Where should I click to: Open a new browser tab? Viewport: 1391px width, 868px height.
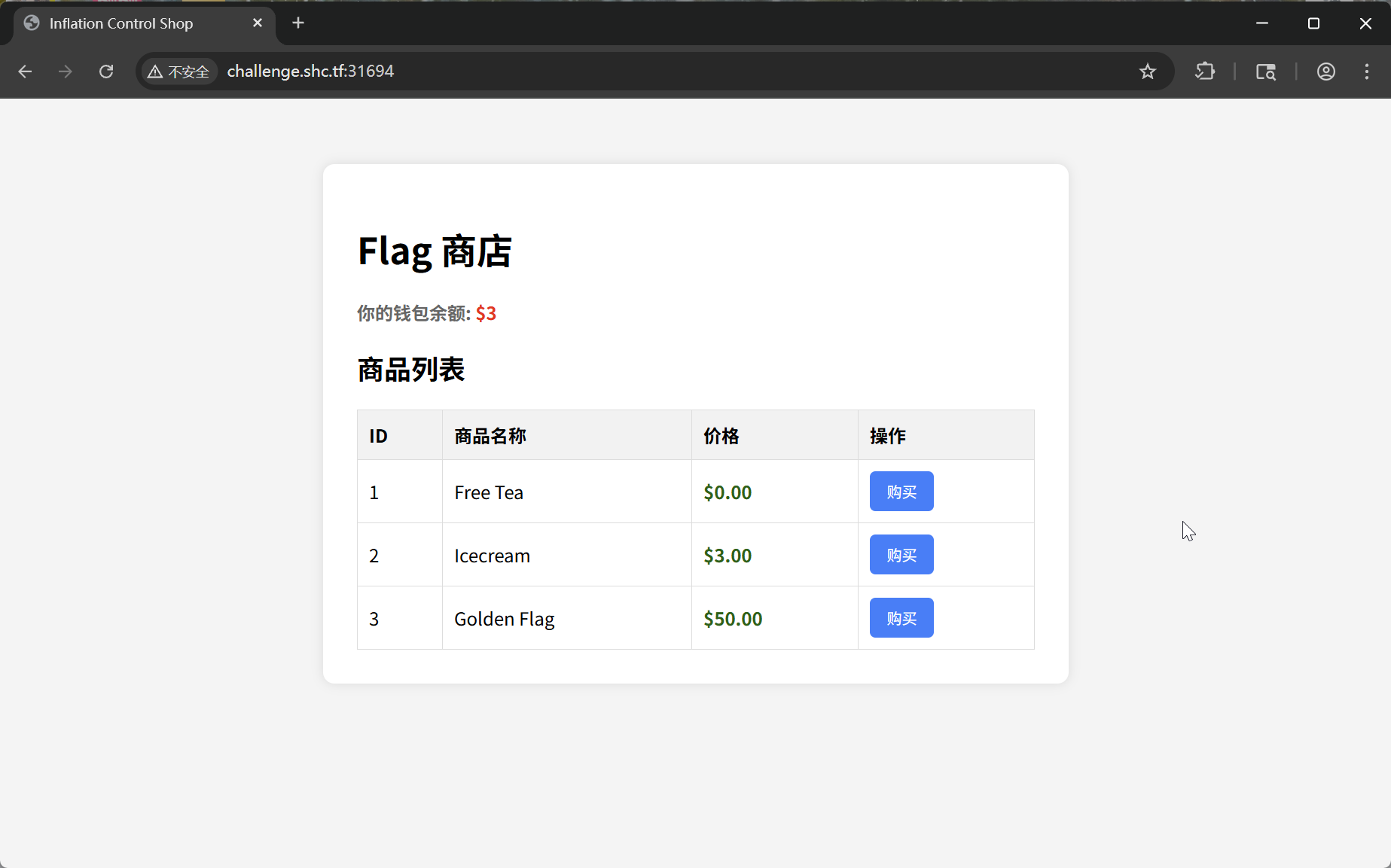[298, 23]
